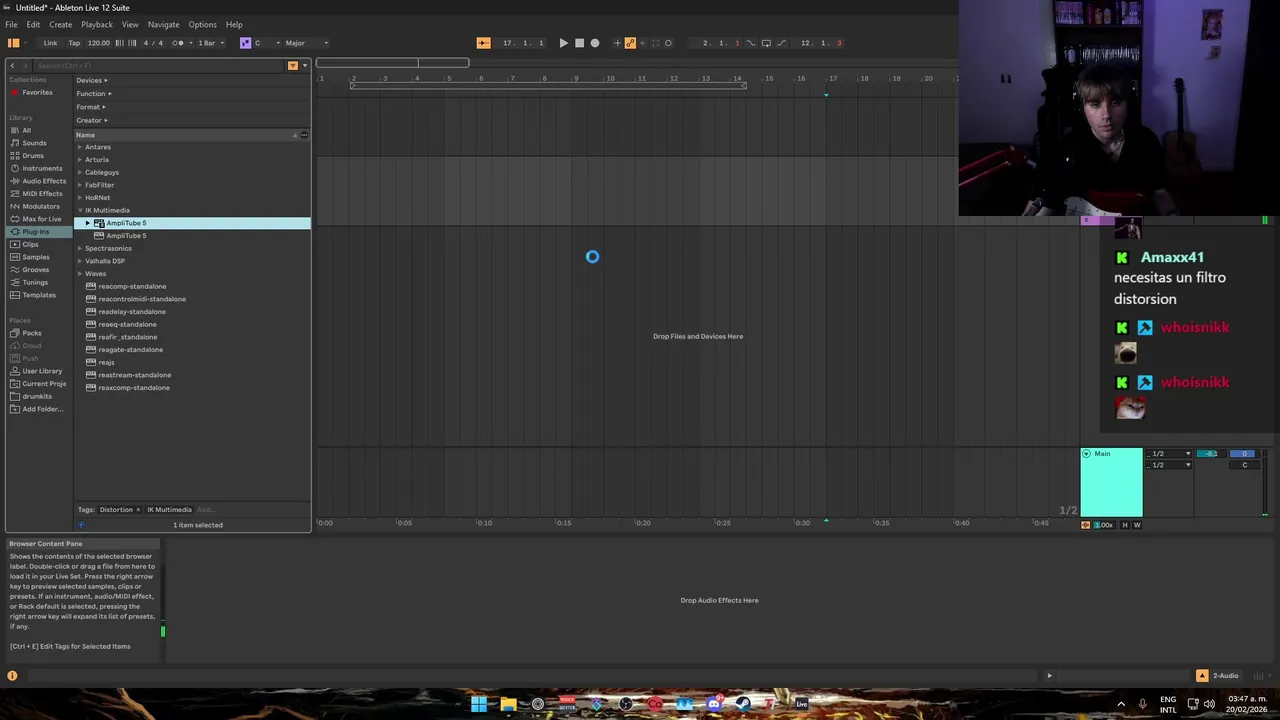Click the MIDI arrangement overdub plus icon
This screenshot has width=1280, height=720.
click(x=617, y=43)
